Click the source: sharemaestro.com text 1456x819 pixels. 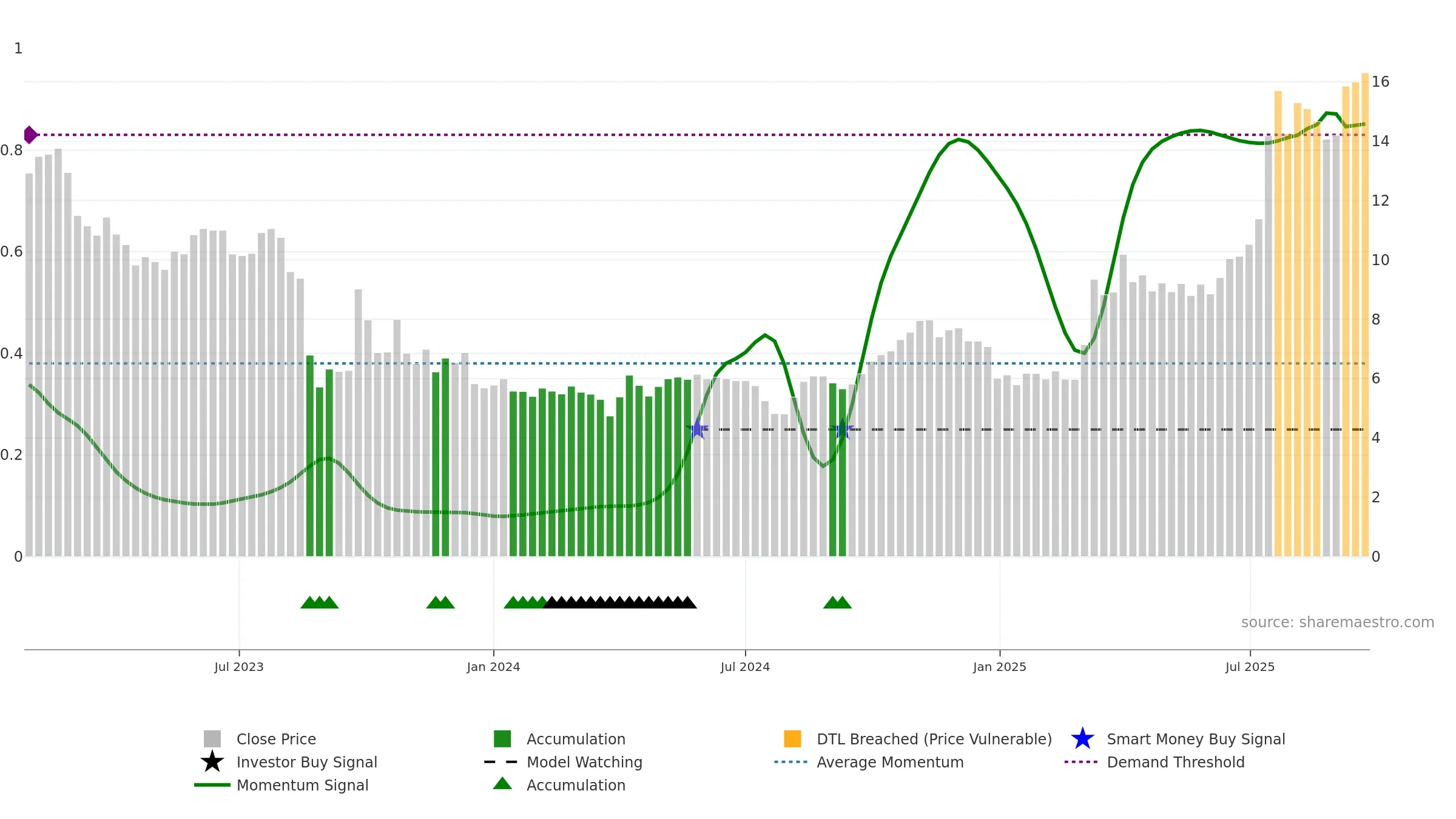[1338, 622]
